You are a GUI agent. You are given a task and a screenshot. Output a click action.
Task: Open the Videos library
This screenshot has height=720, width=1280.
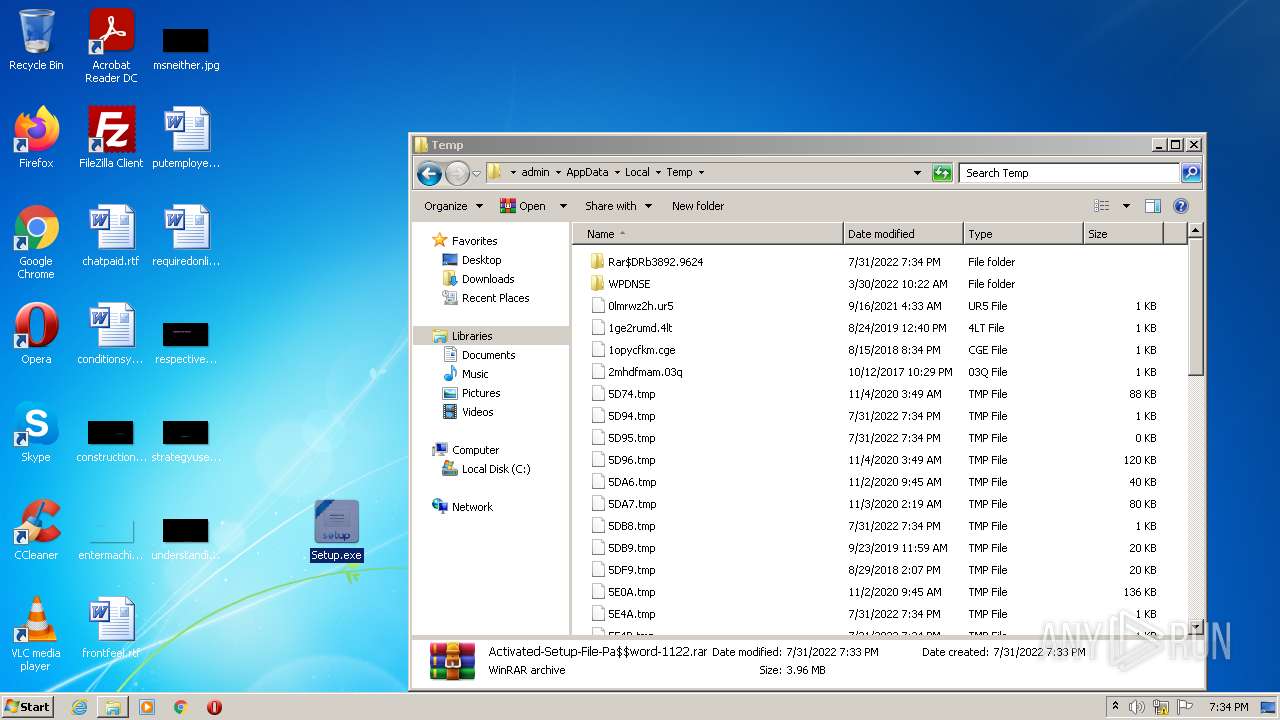click(477, 412)
